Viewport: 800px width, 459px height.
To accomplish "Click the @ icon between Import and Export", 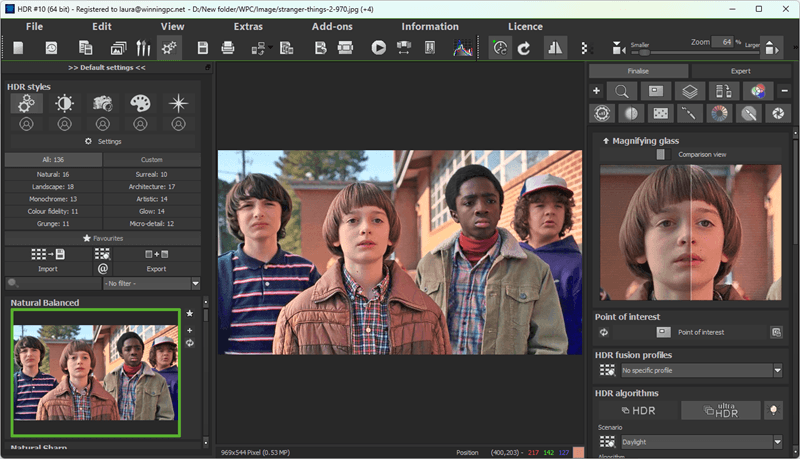I will pyautogui.click(x=103, y=269).
